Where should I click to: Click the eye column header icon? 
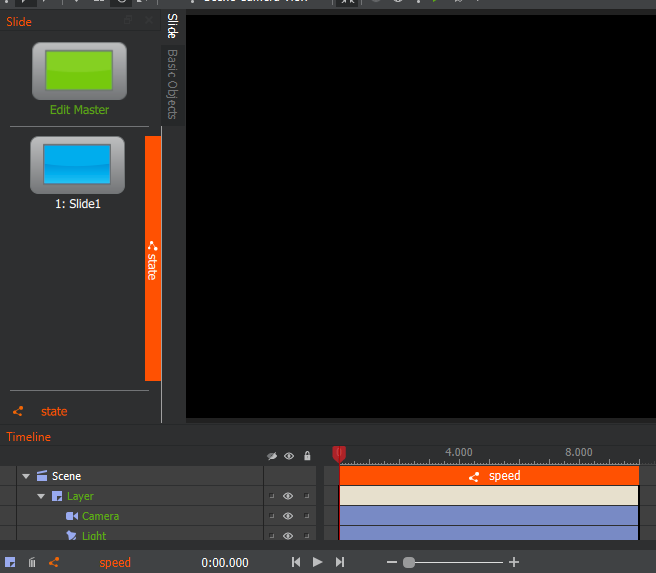pyautogui.click(x=289, y=456)
